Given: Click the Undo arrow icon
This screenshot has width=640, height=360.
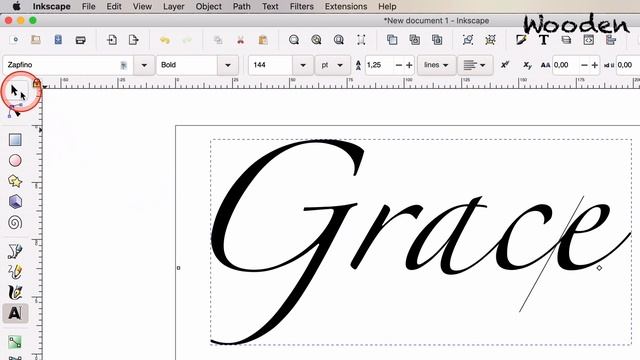Looking at the screenshot, I should [164, 40].
